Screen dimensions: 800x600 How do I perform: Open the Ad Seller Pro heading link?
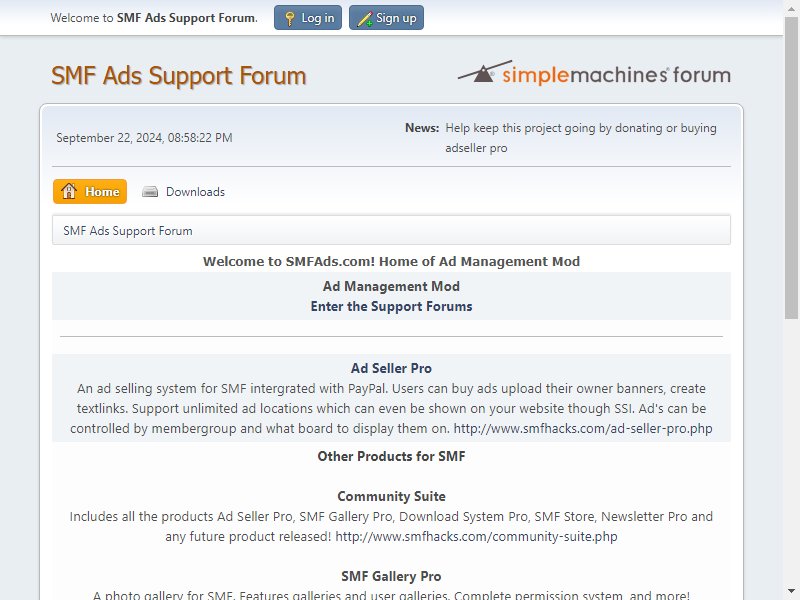tap(391, 368)
